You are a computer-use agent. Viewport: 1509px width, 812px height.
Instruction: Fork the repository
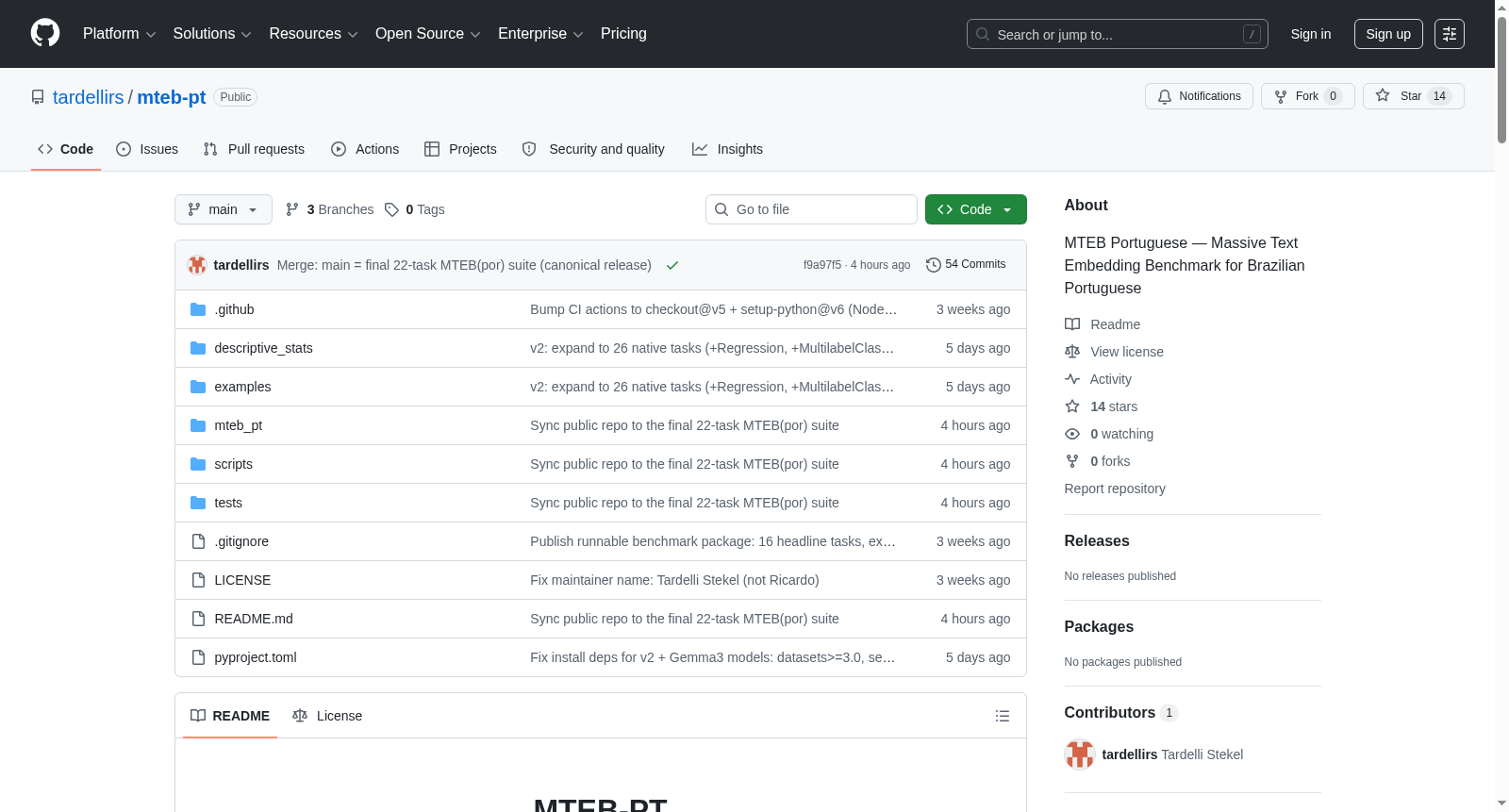coord(1307,96)
